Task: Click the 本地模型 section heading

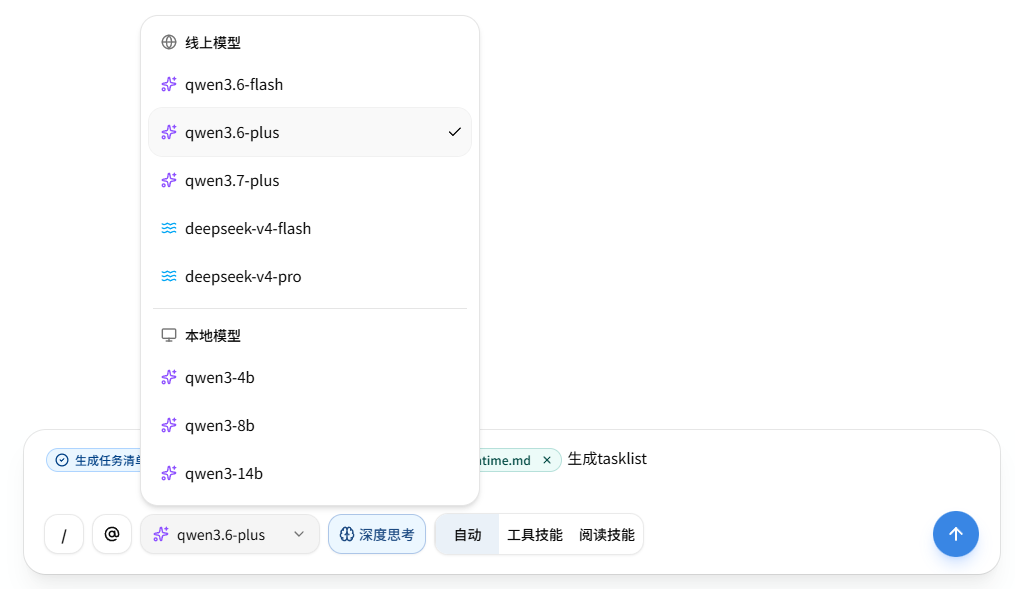Action: [213, 336]
